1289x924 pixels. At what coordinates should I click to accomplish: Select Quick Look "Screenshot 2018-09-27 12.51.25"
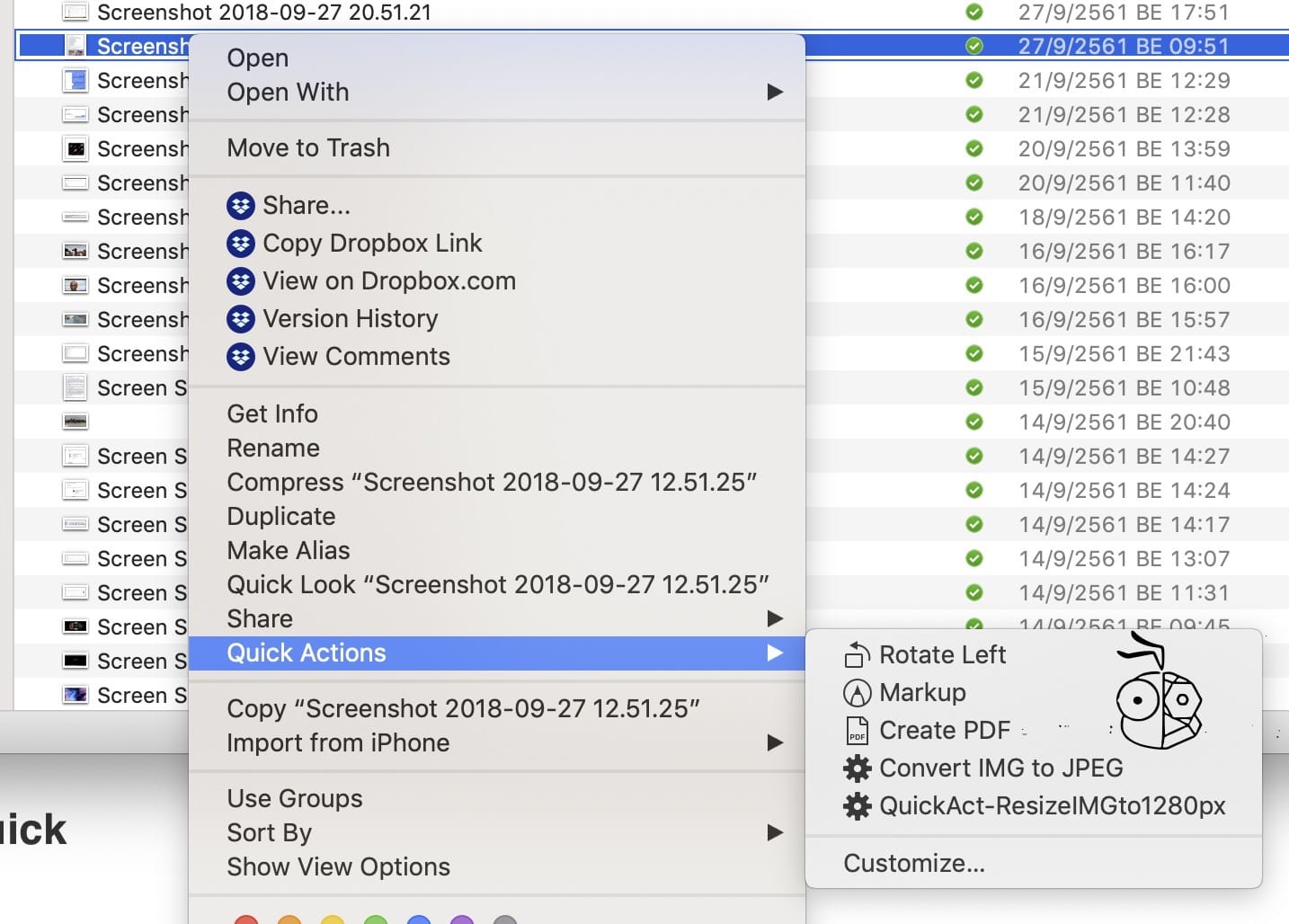pyautogui.click(x=498, y=584)
